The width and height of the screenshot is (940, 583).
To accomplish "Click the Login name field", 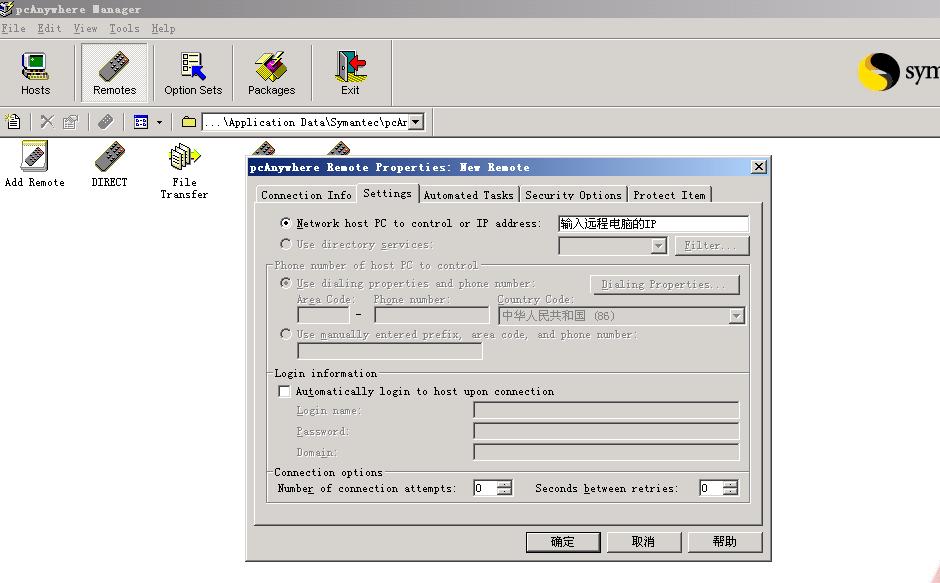I will tap(606, 410).
